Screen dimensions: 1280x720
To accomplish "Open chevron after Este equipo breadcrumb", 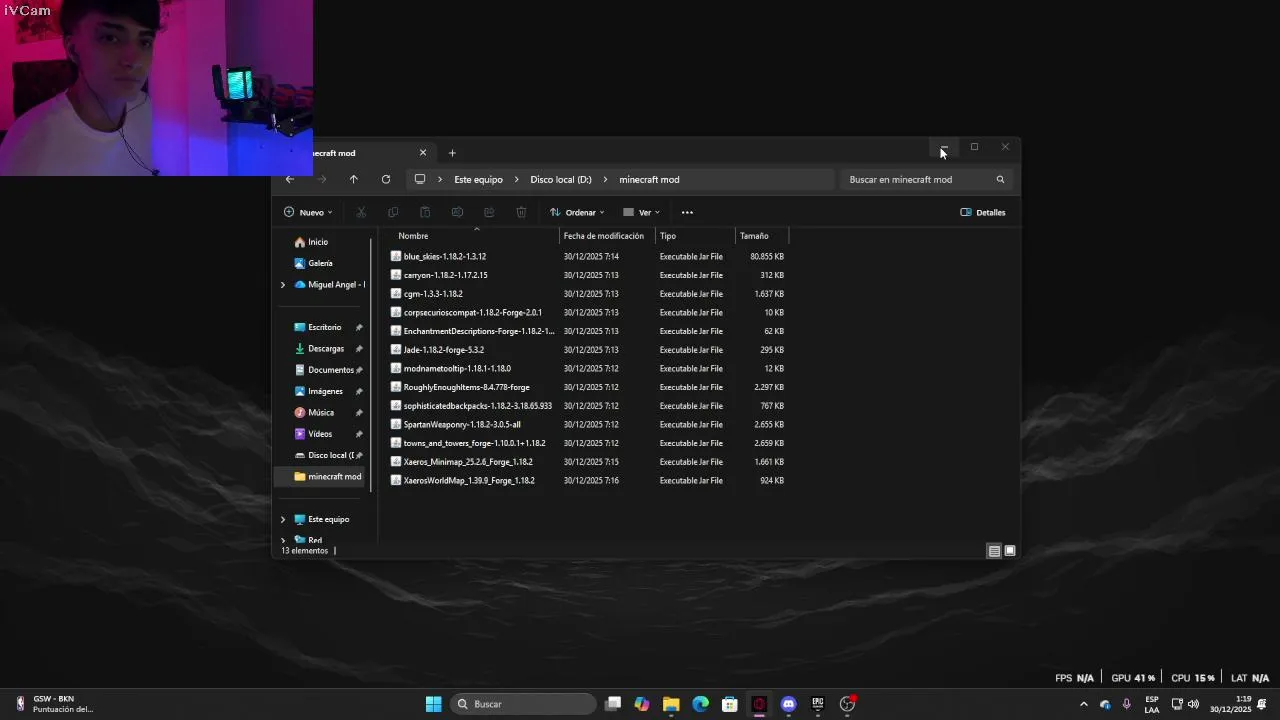I will pyautogui.click(x=517, y=180).
